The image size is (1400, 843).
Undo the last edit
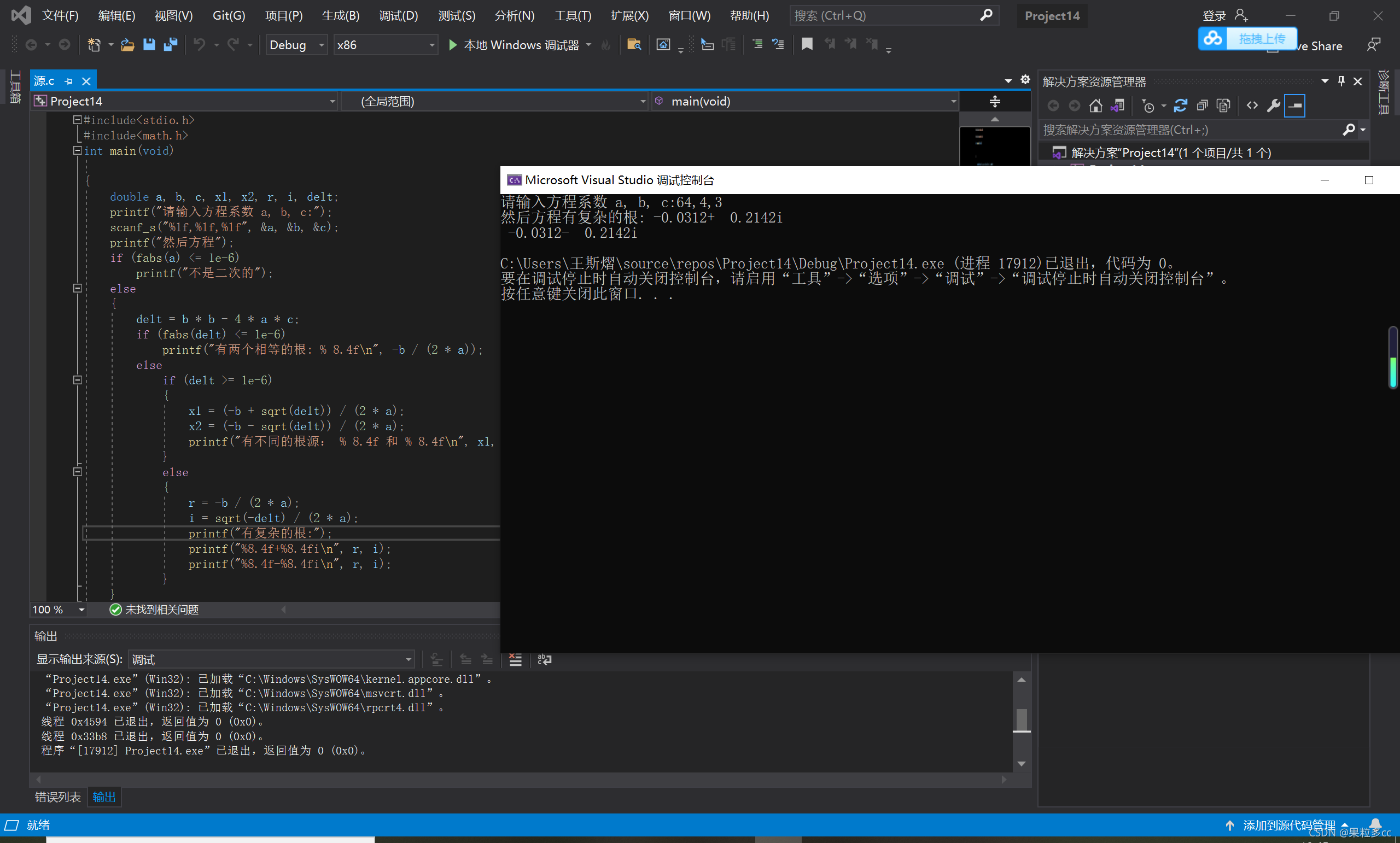pyautogui.click(x=199, y=44)
